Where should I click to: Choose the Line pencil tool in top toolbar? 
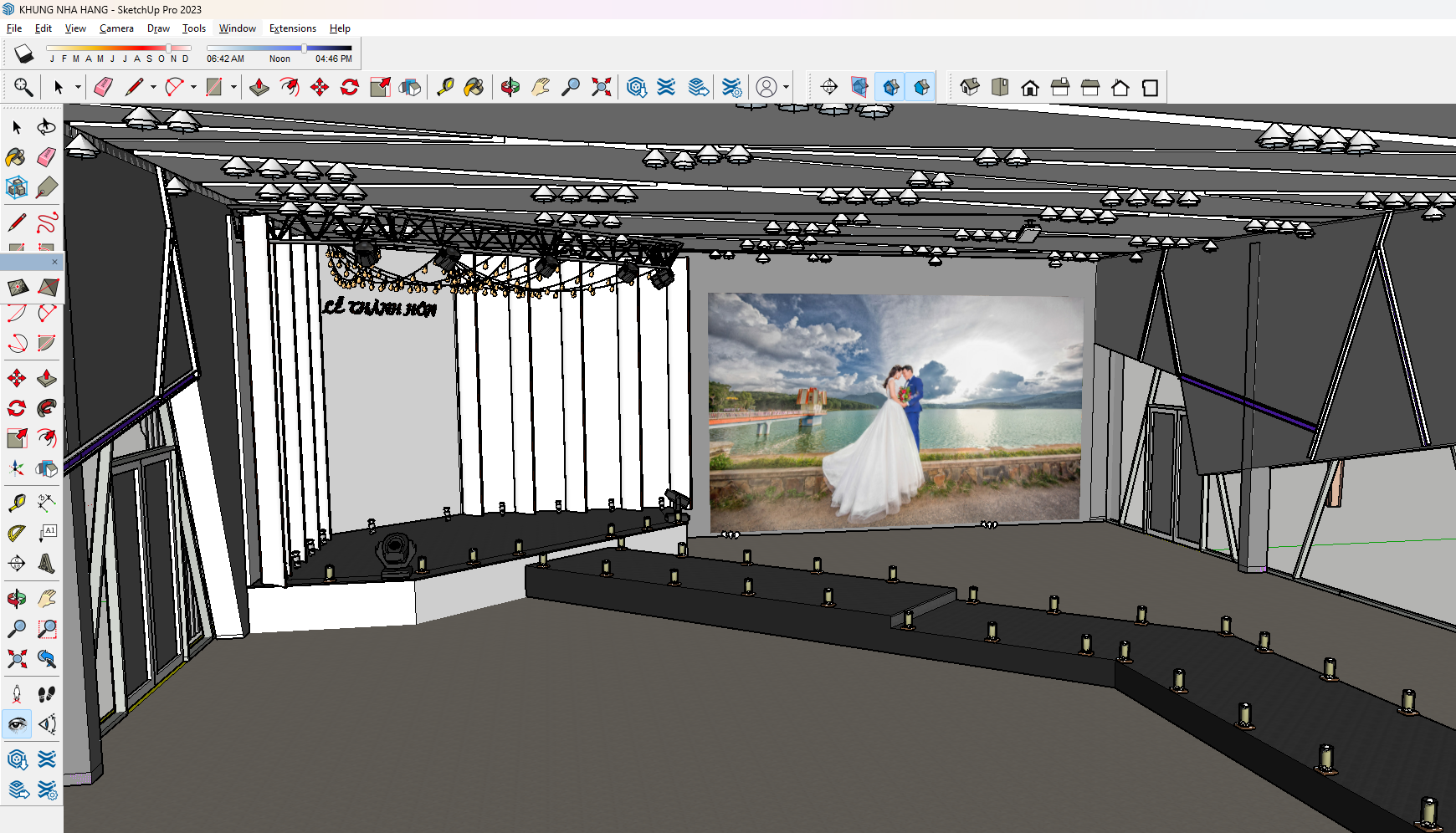tap(134, 87)
